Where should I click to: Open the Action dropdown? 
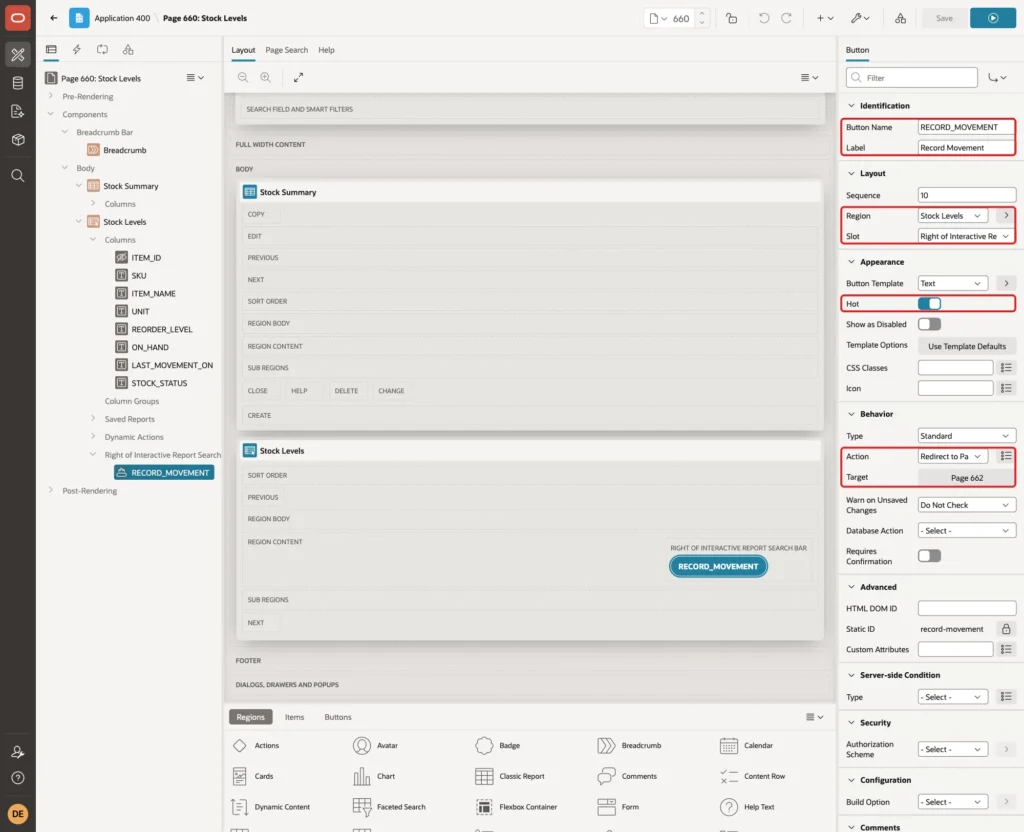tap(952, 456)
